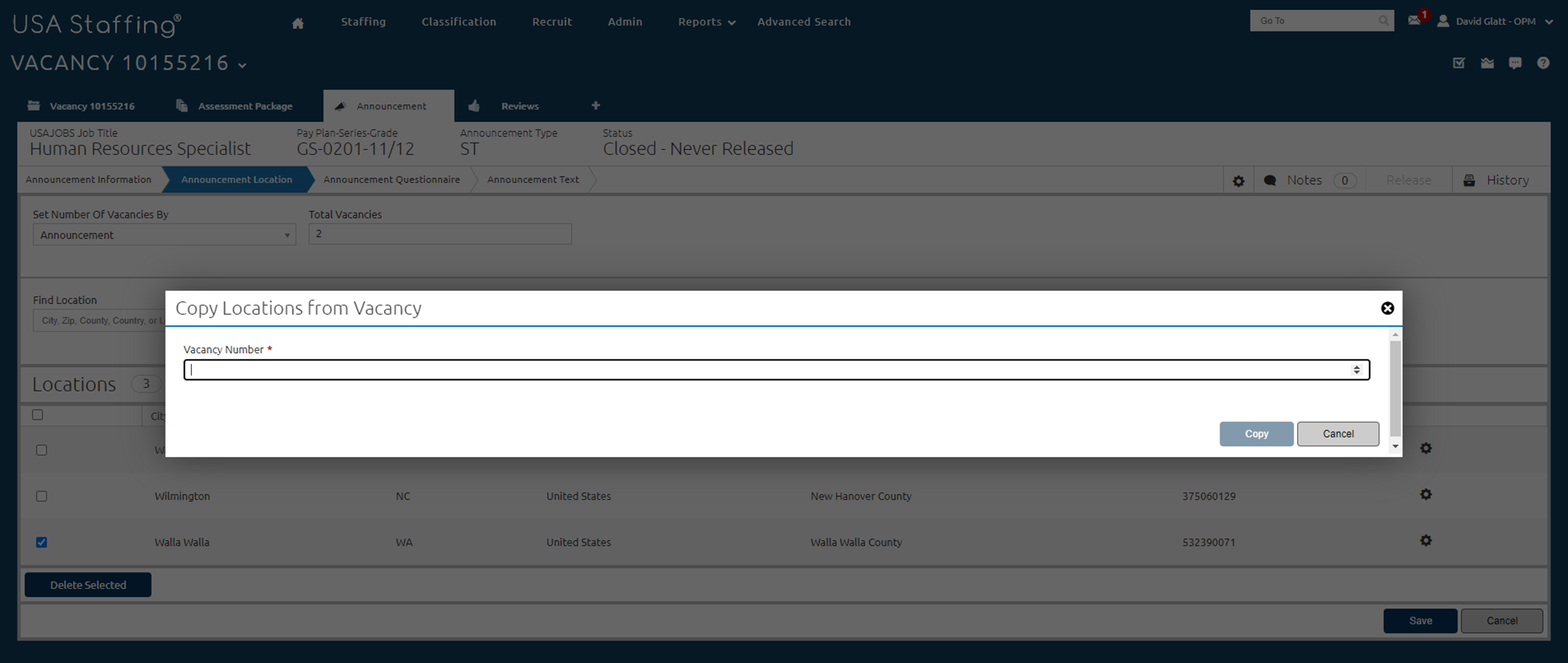Click the Announcement megaphone icon
This screenshot has height=663, width=1568.
(340, 106)
